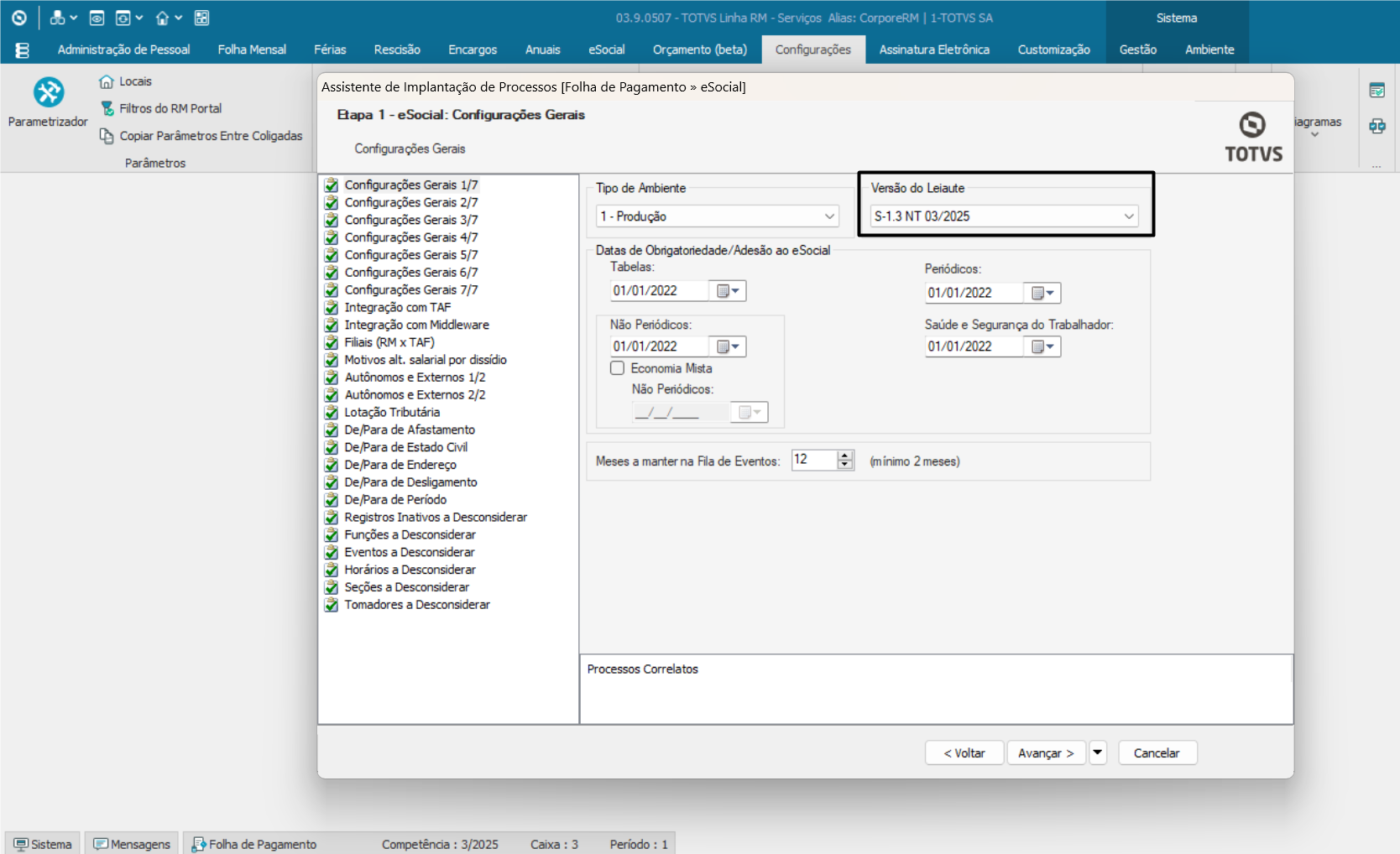1400x854 pixels.
Task: Switch to the eSocial ribbon tab
Action: 606,49
